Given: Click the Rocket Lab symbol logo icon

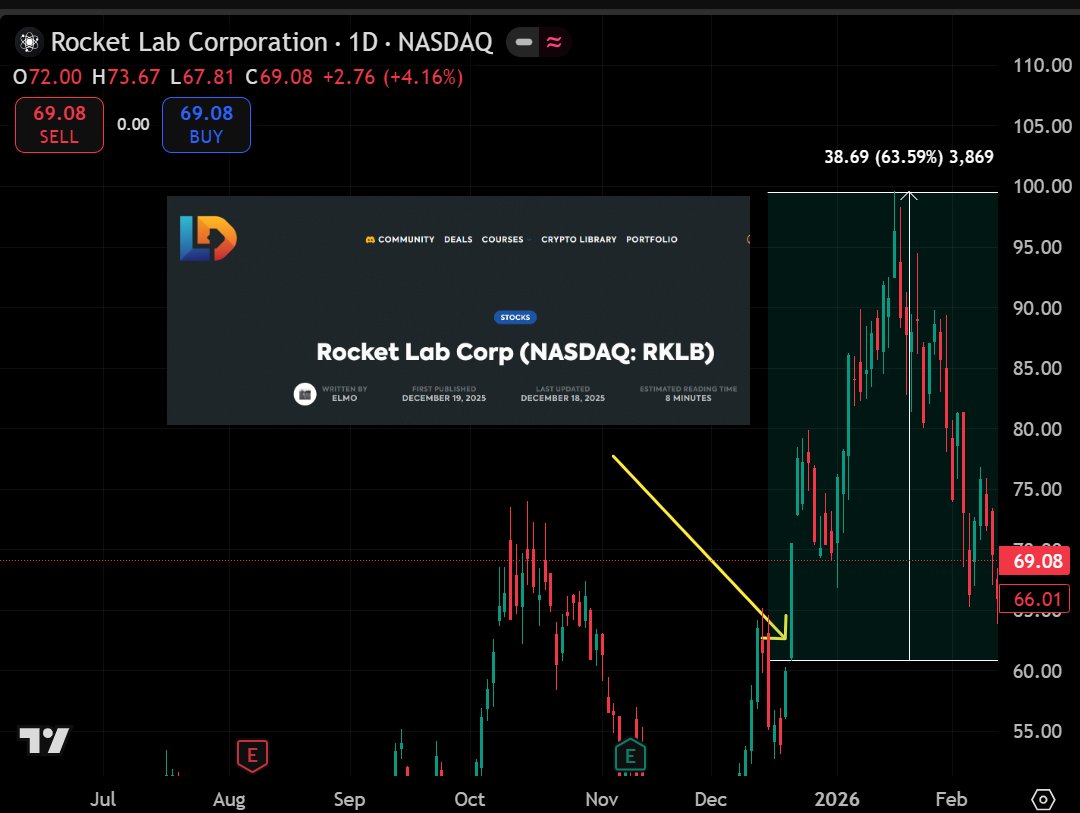Looking at the screenshot, I should (x=29, y=42).
